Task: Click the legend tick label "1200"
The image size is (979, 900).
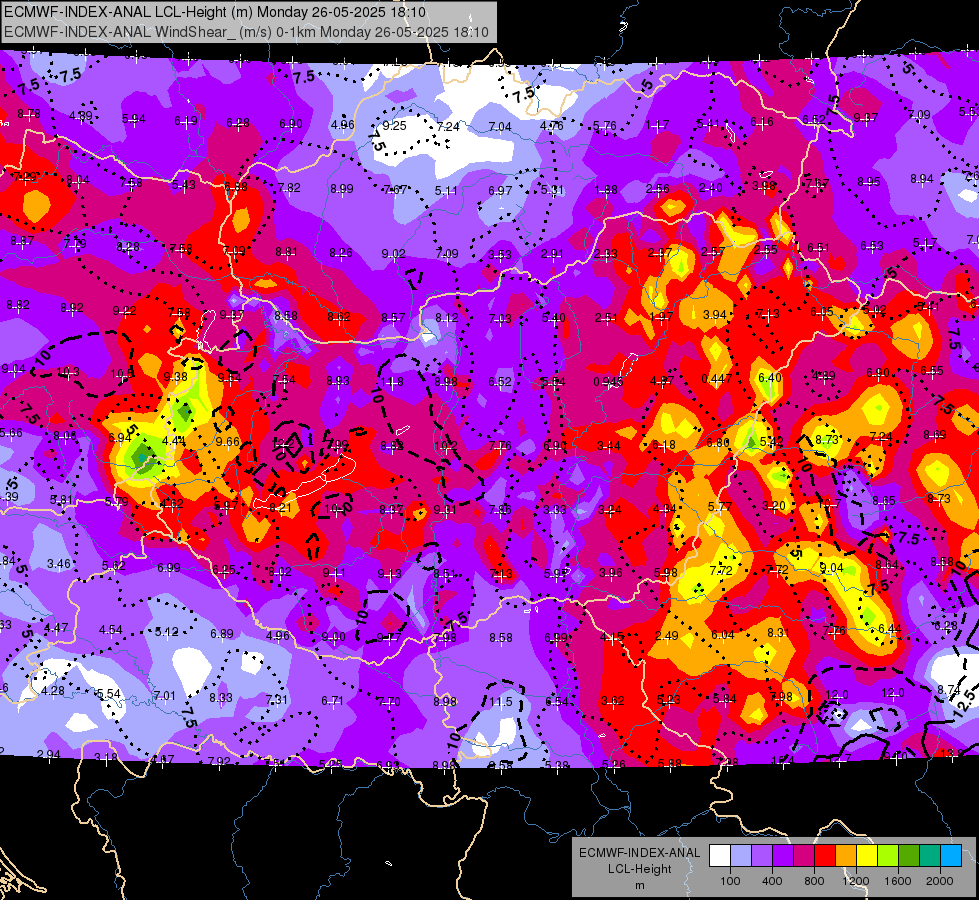Action: click(855, 881)
